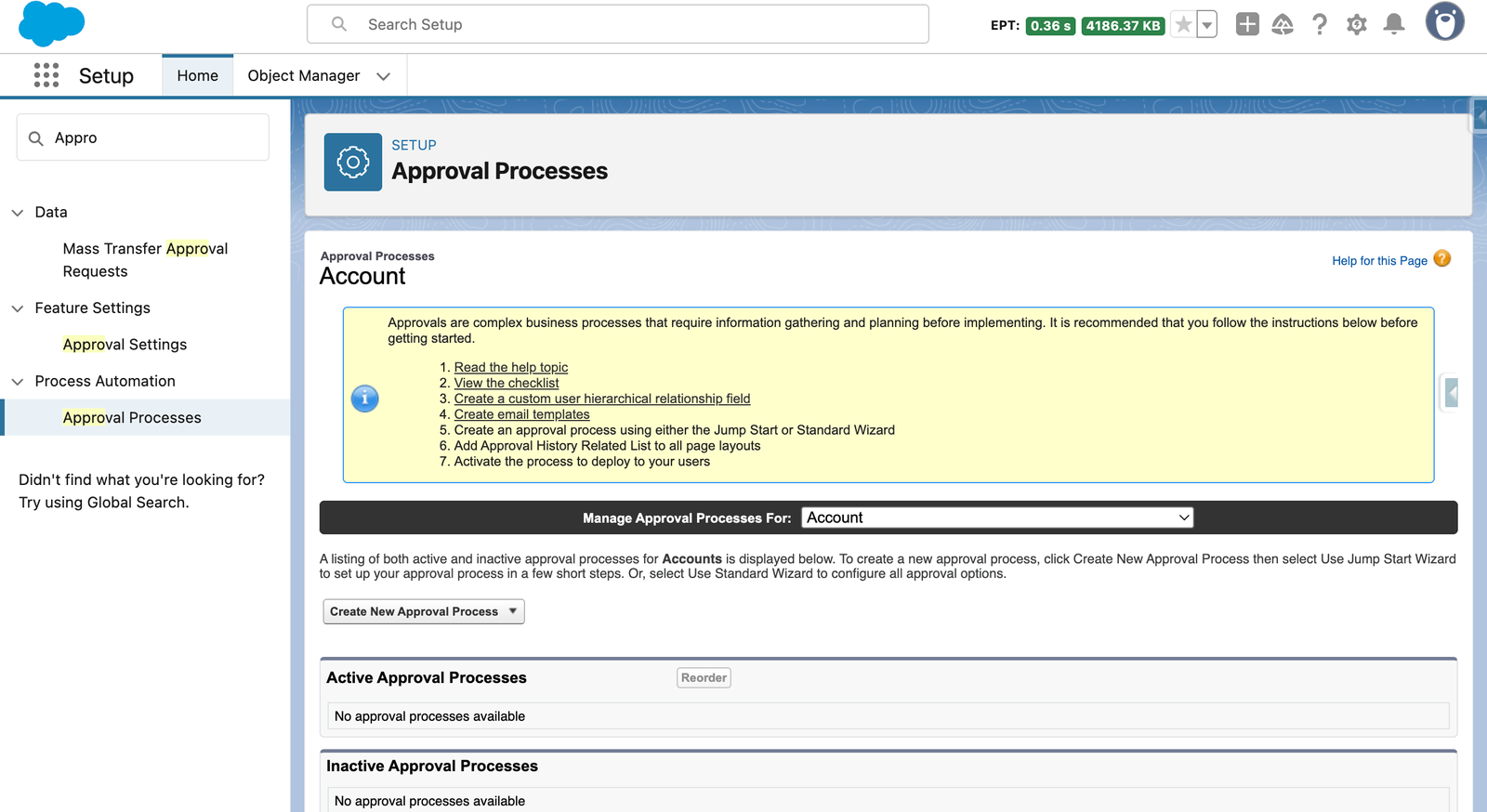Click the Quick Find field containing Appro
Screen dimensions: 1487x812
click(x=143, y=138)
